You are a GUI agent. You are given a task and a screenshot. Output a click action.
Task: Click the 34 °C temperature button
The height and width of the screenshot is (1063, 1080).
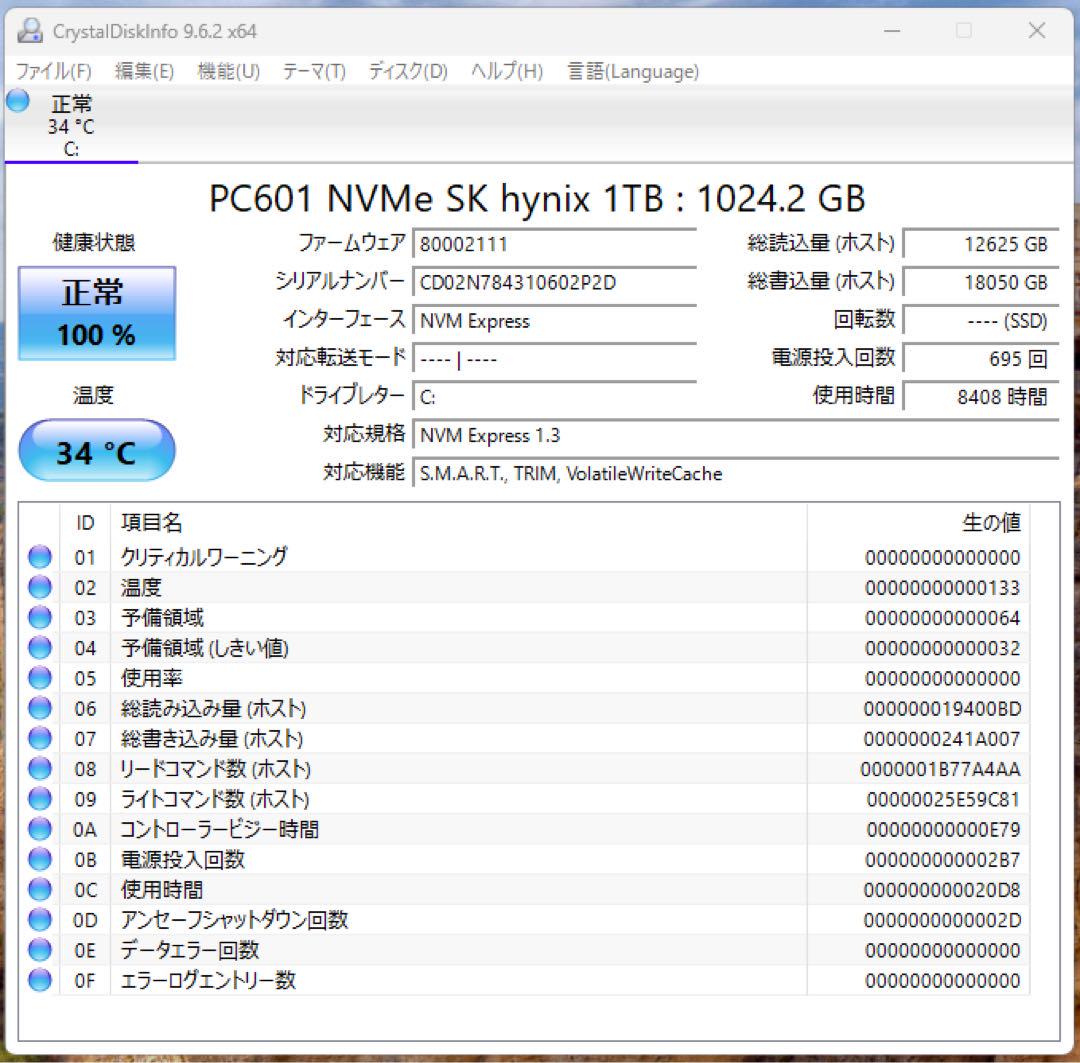(x=96, y=451)
